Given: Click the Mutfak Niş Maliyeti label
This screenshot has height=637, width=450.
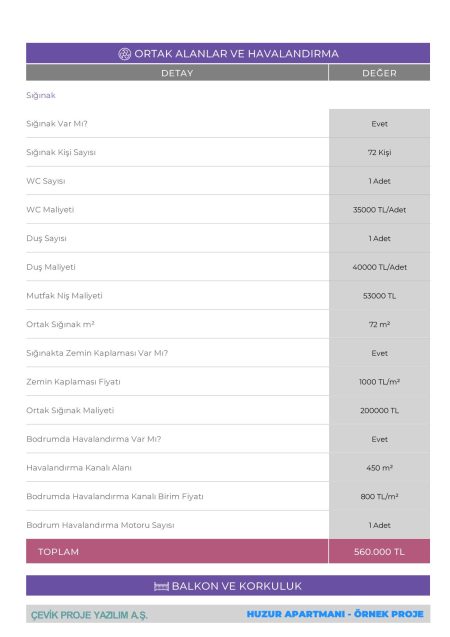Looking at the screenshot, I should click(64, 296).
